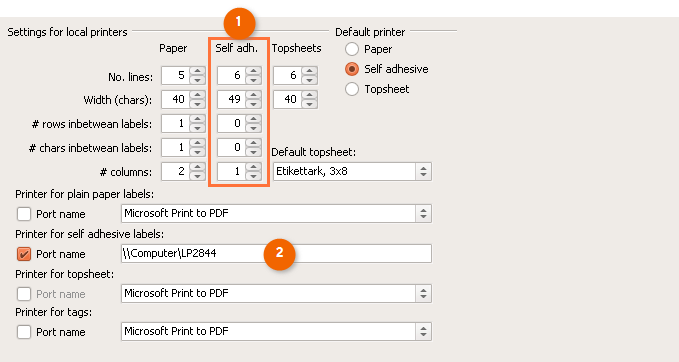The height and width of the screenshot is (362, 679).
Task: Select Paper as default printer
Action: coord(352,49)
